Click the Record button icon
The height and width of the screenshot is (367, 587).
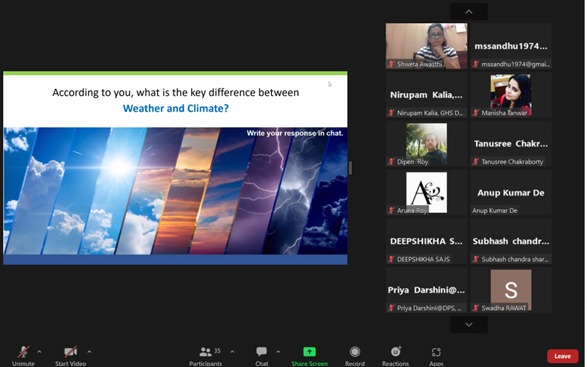point(355,352)
